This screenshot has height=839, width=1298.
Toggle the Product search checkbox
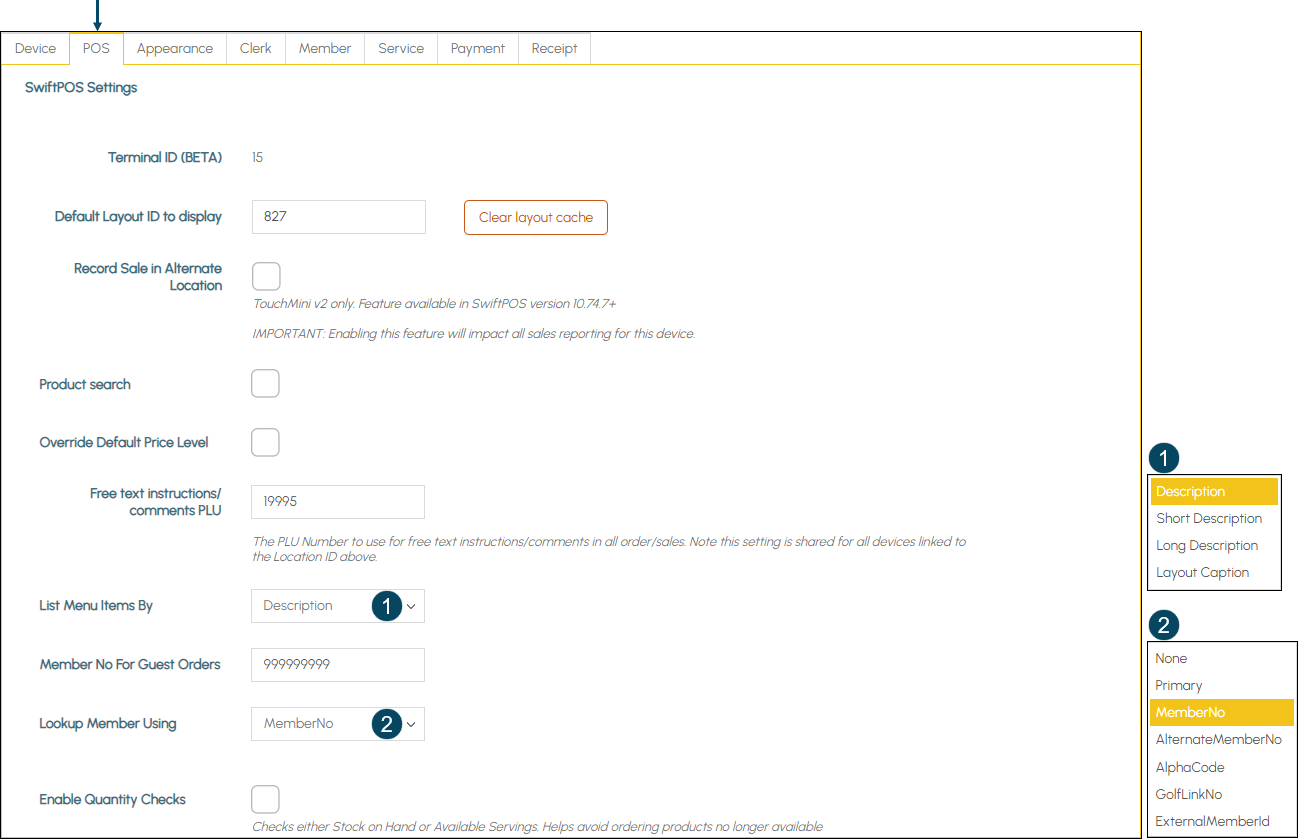point(266,384)
